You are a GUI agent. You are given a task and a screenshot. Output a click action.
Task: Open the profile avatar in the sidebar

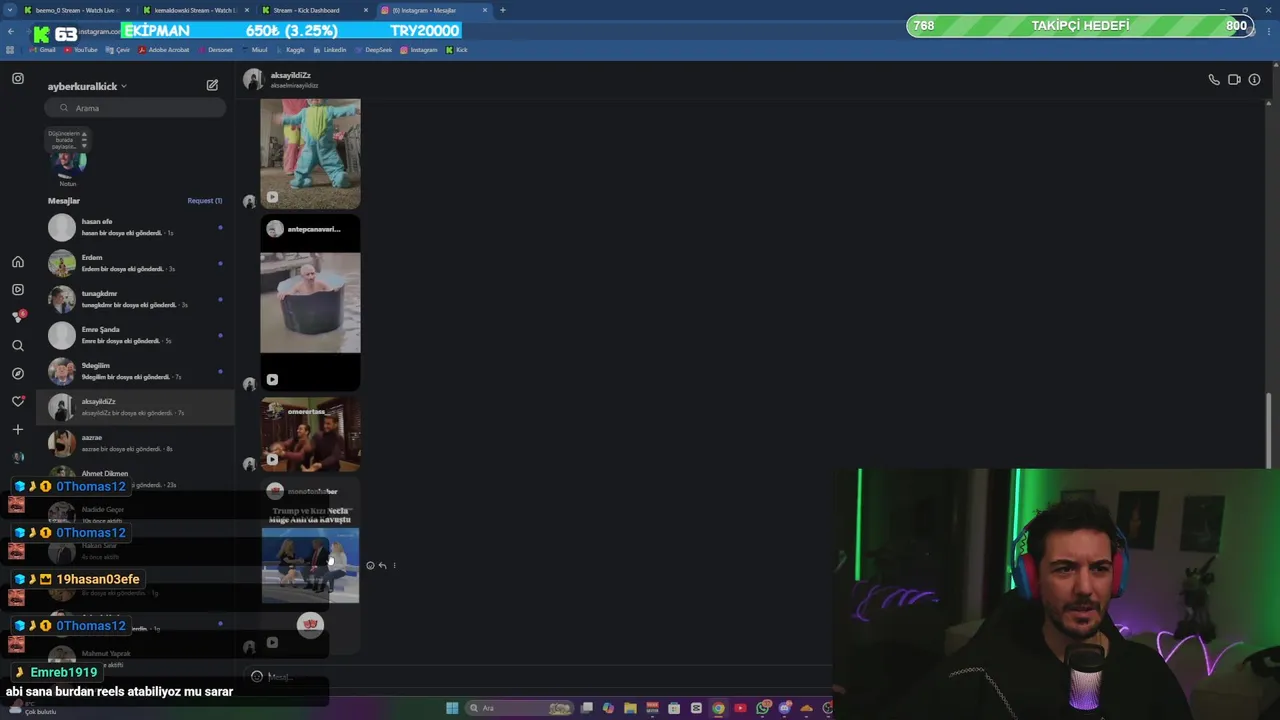coord(18,457)
